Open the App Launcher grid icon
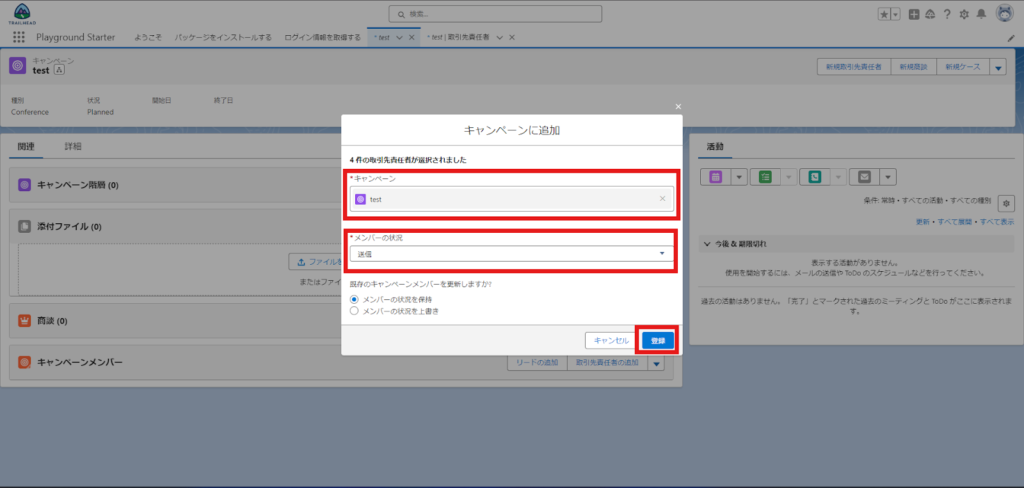Screen dimensions: 1024x488 click(19, 37)
